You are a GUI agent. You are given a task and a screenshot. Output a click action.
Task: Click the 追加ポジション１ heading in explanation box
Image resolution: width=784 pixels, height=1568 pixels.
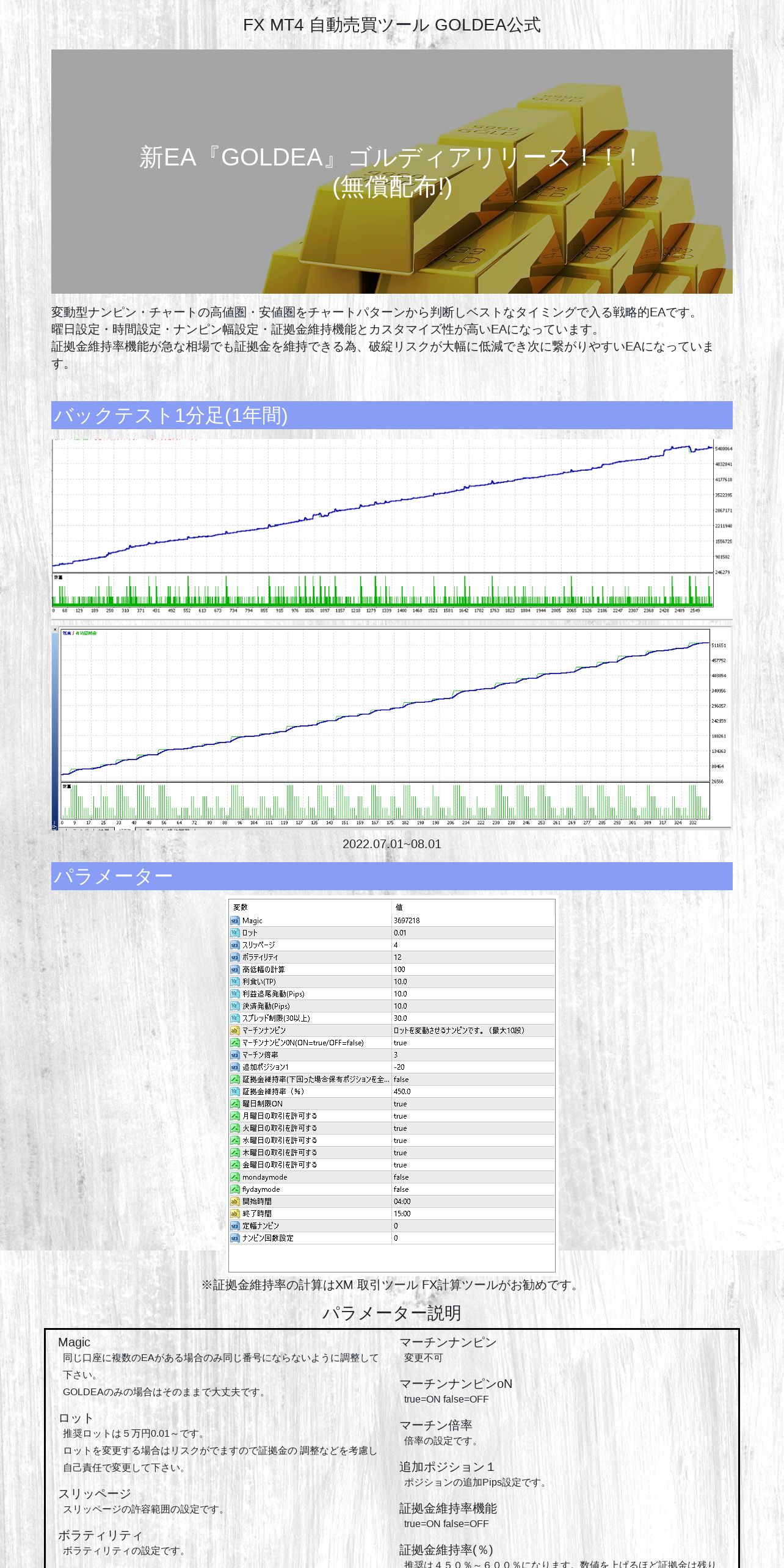point(448,1467)
